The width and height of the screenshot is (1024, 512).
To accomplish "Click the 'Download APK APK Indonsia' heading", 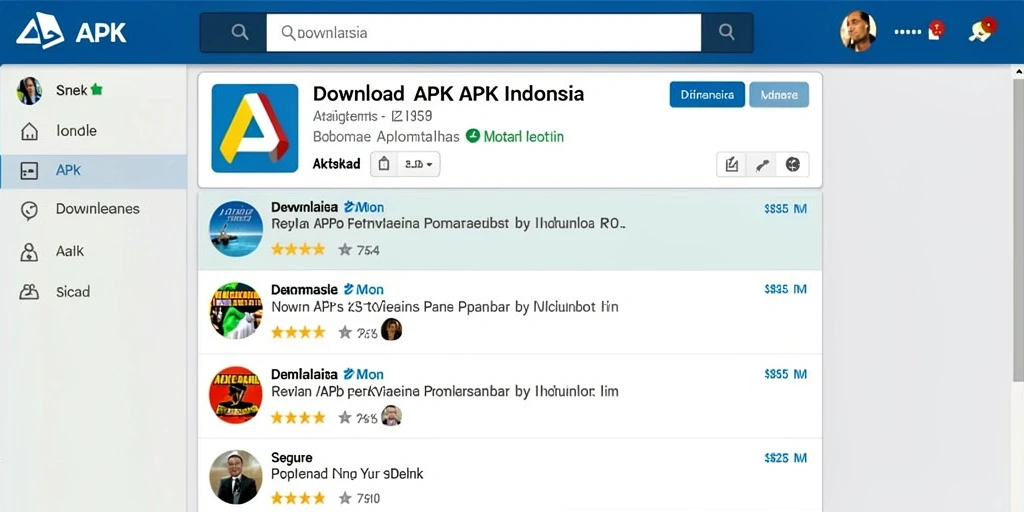I will tap(449, 93).
